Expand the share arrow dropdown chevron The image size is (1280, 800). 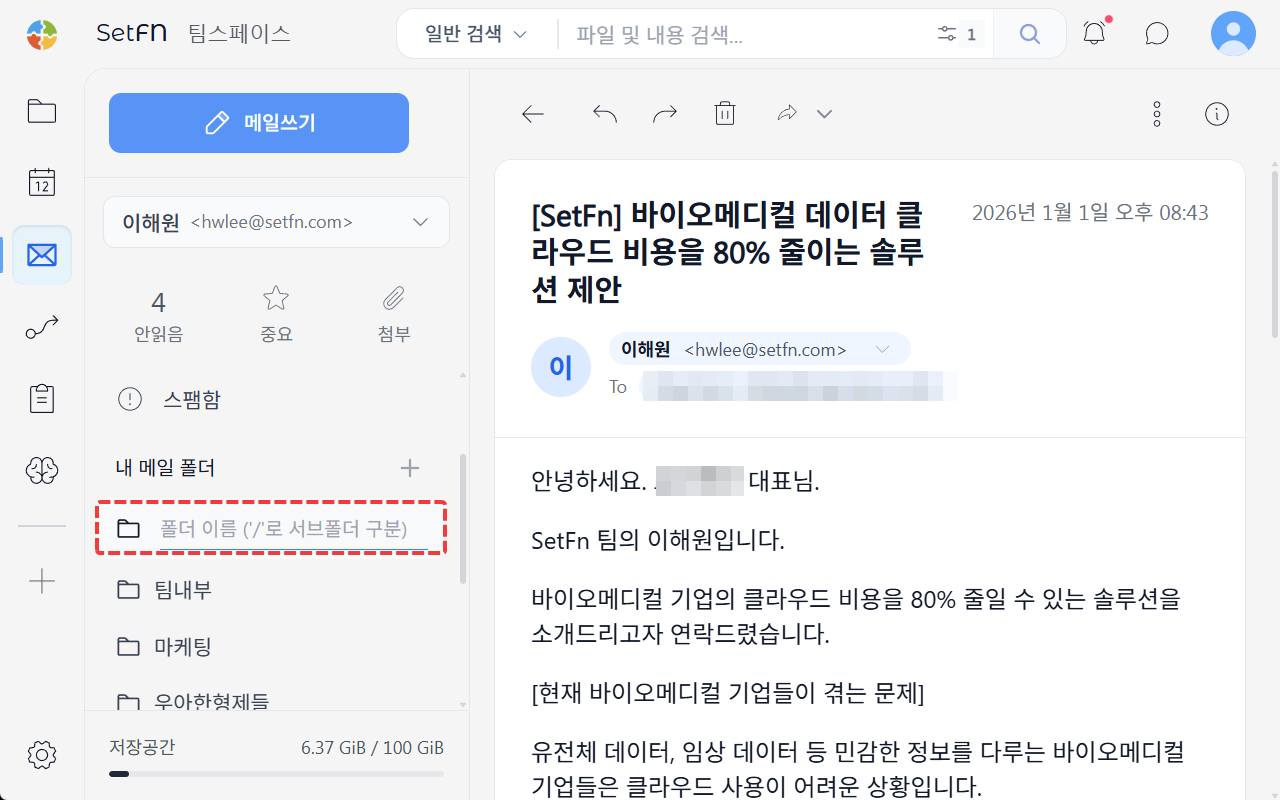tap(824, 114)
